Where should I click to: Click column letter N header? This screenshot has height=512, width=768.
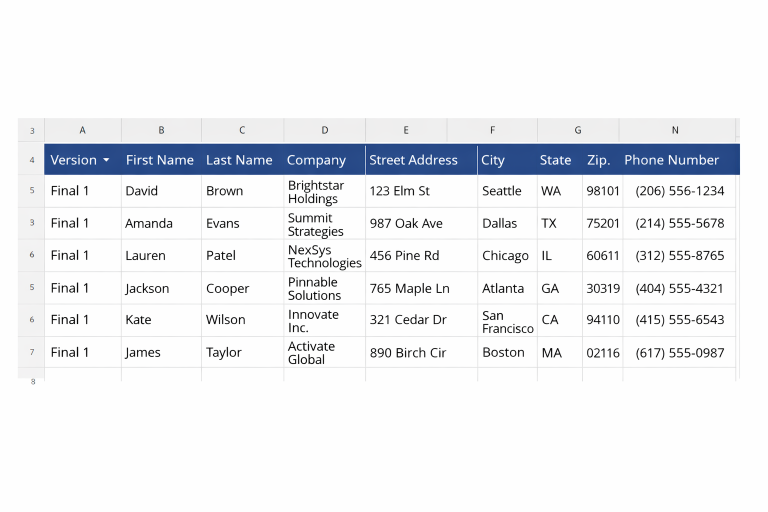(x=675, y=130)
